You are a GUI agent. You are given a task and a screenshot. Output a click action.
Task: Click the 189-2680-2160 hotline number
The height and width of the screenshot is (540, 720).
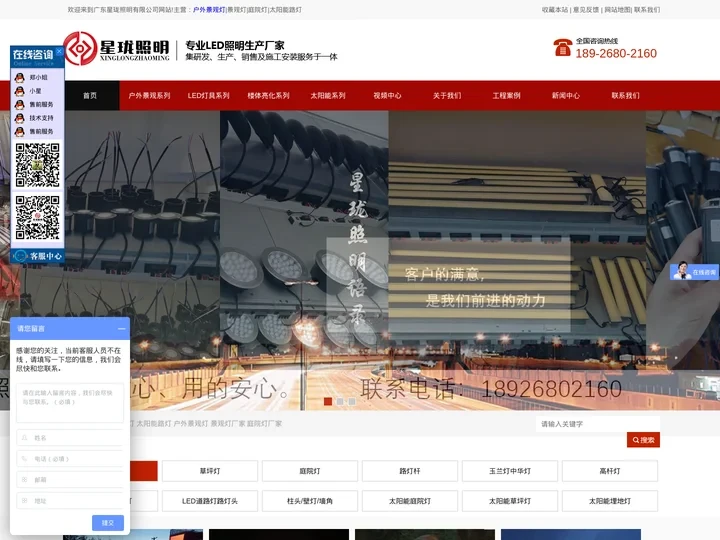click(616, 54)
